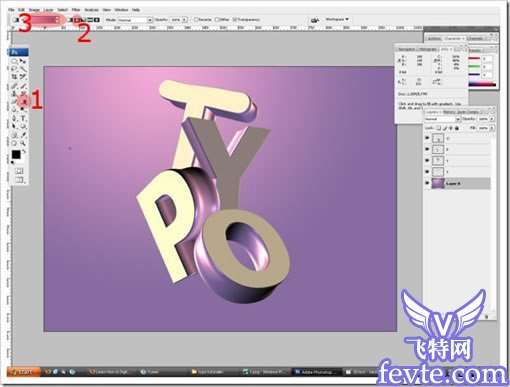Hide the P layer eye icon
This screenshot has height=387, width=510.
click(427, 149)
